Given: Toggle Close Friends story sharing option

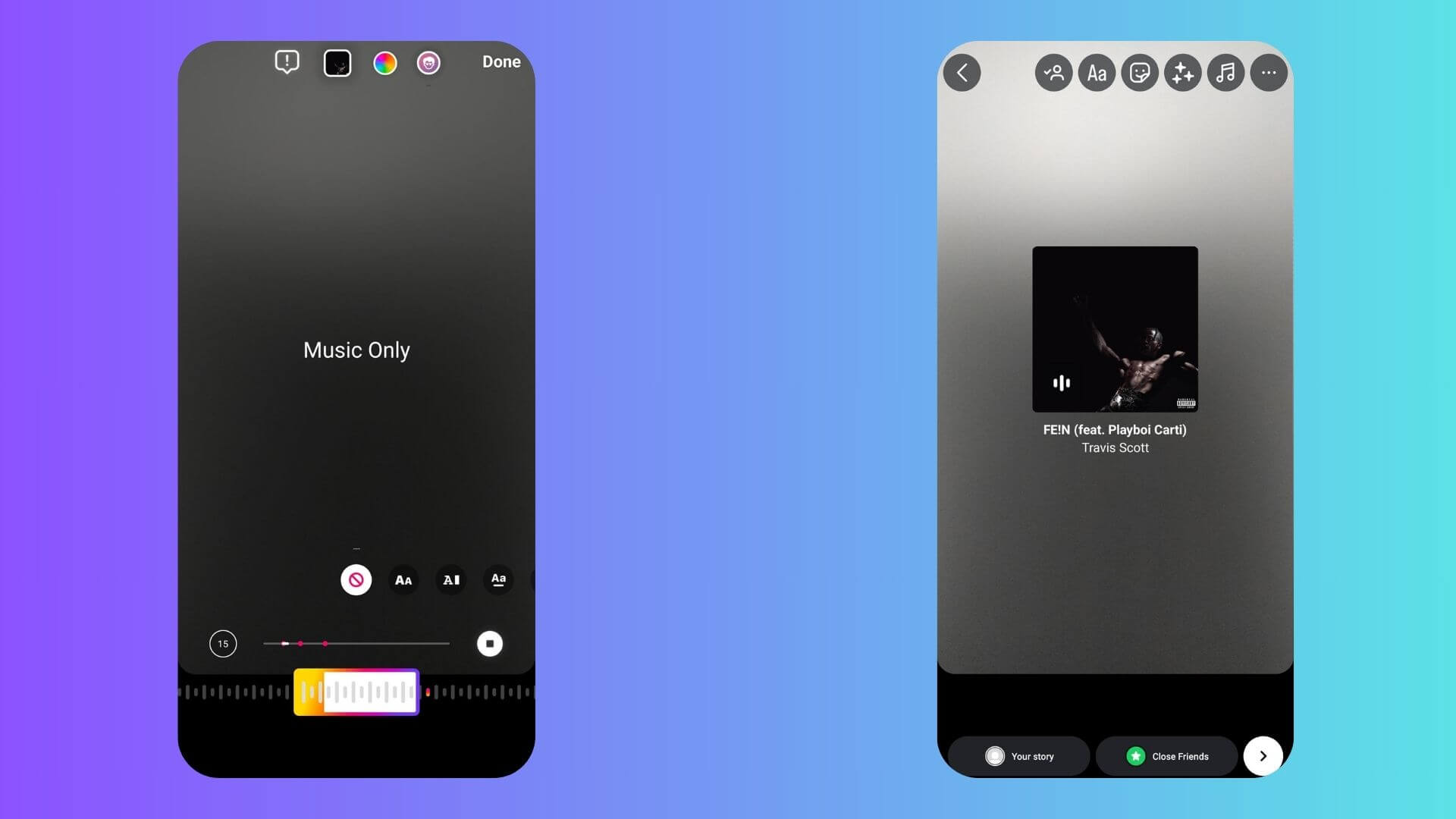Looking at the screenshot, I should pos(1166,756).
